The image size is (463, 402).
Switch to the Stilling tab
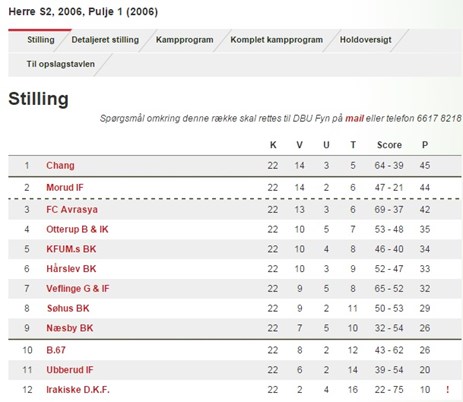[x=41, y=40]
